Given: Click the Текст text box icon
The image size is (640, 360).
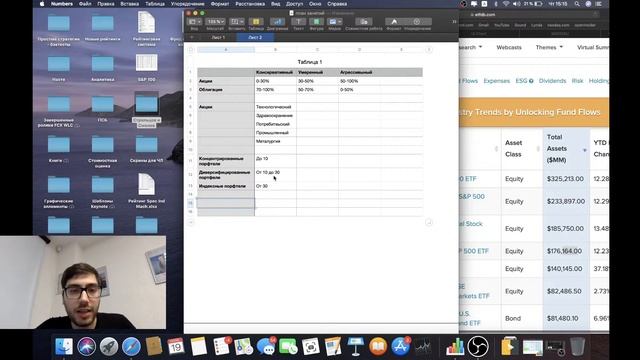Looking at the screenshot, I should tap(298, 22).
